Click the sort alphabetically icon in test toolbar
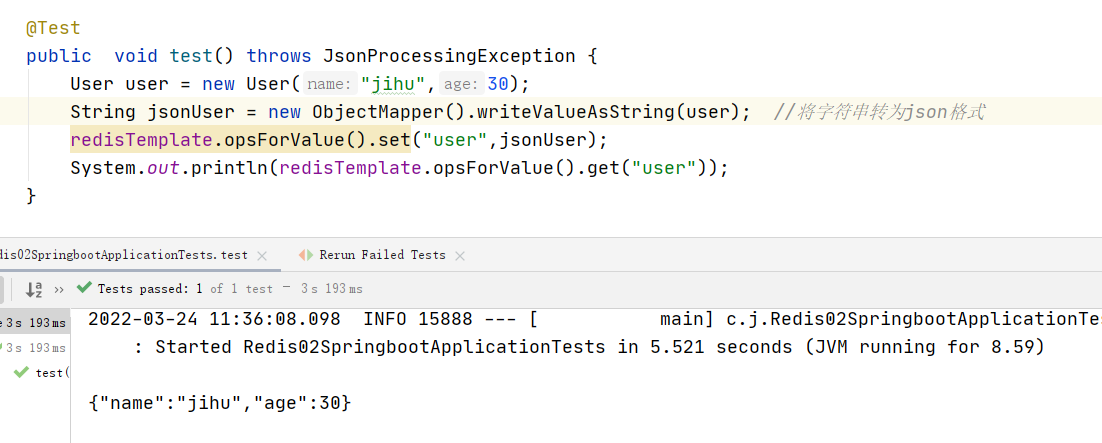1102x443 pixels. [x=34, y=289]
